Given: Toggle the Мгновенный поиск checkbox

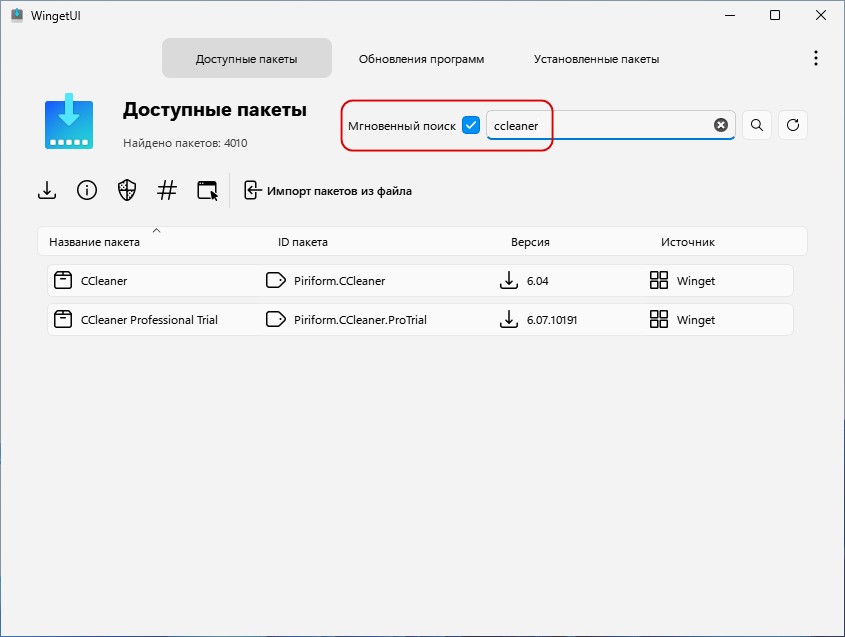Looking at the screenshot, I should (x=470, y=126).
